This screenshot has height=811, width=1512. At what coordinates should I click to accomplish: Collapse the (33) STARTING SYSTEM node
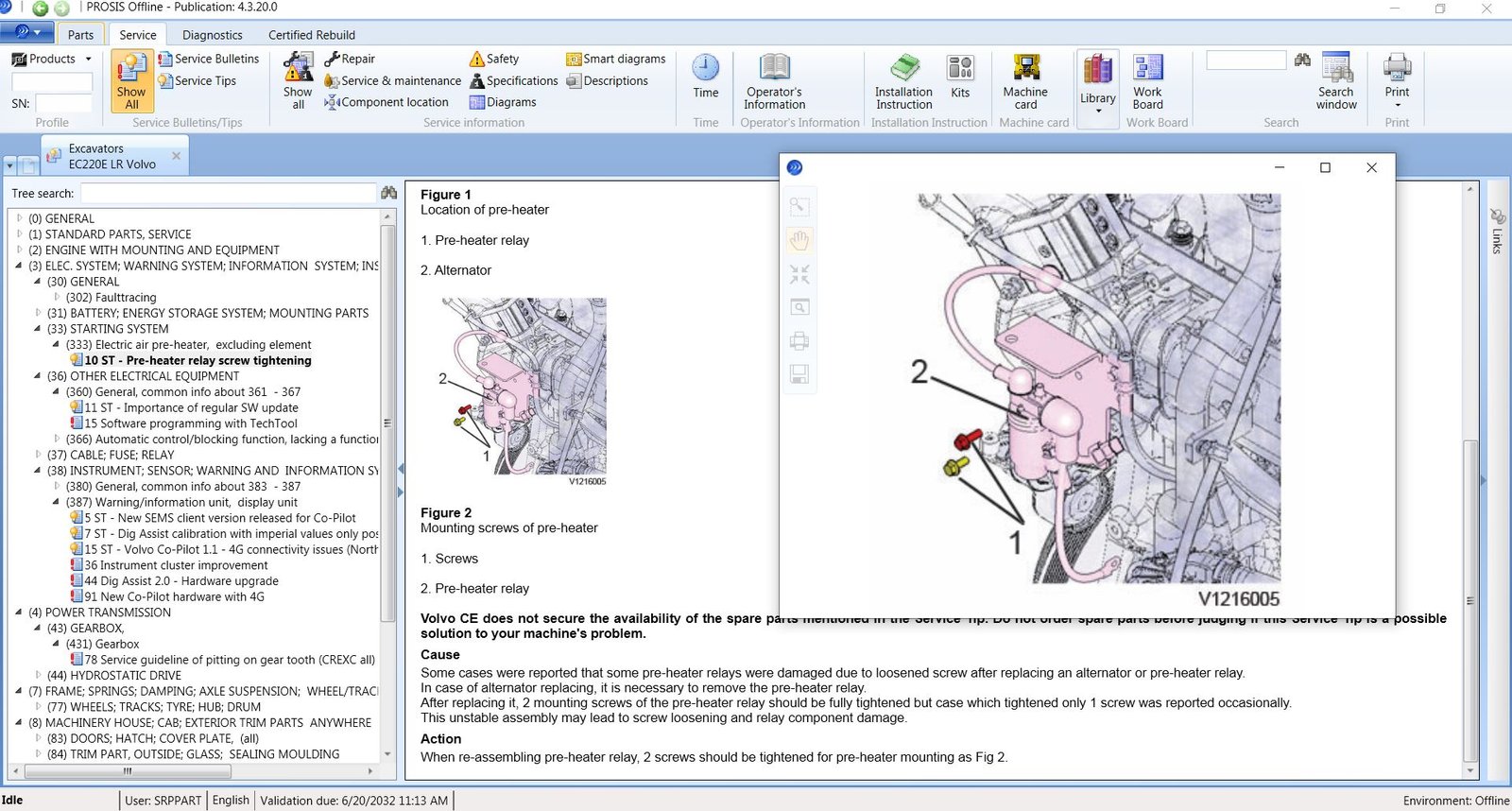[38, 329]
